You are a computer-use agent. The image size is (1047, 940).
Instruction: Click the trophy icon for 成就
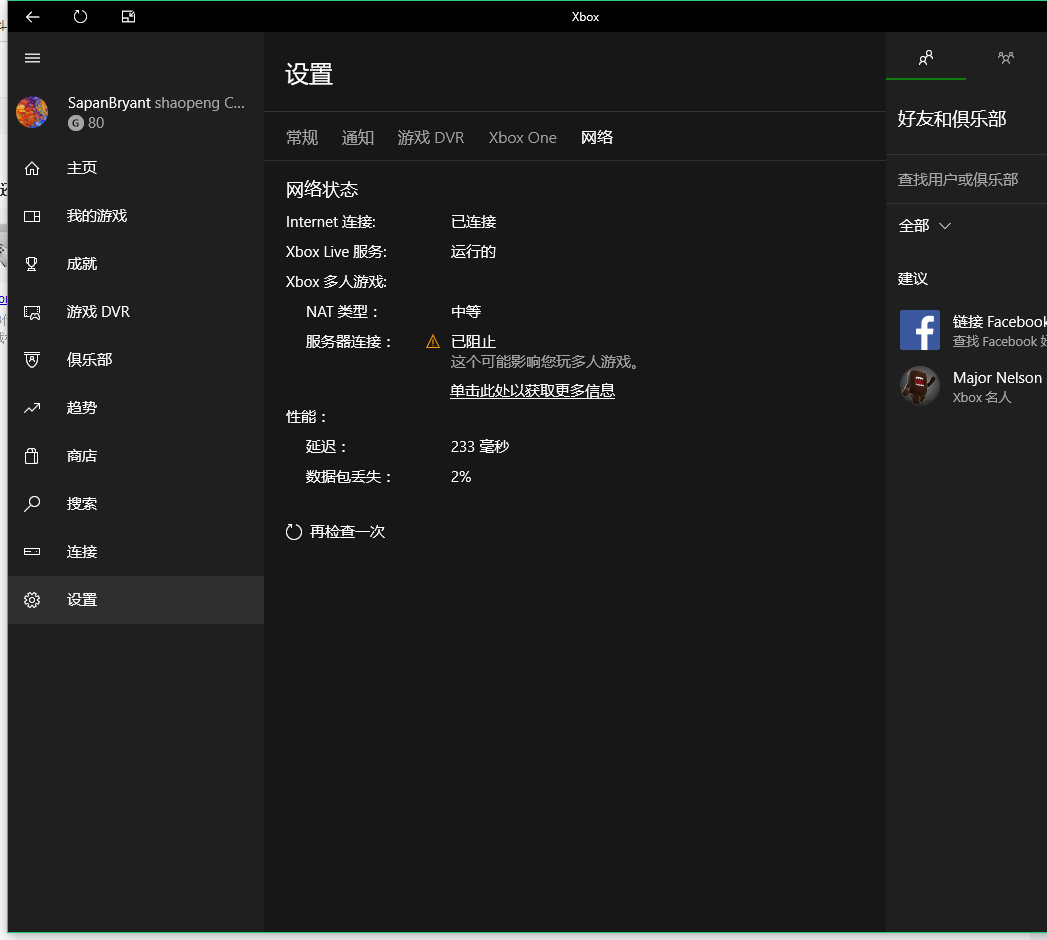pyautogui.click(x=32, y=264)
